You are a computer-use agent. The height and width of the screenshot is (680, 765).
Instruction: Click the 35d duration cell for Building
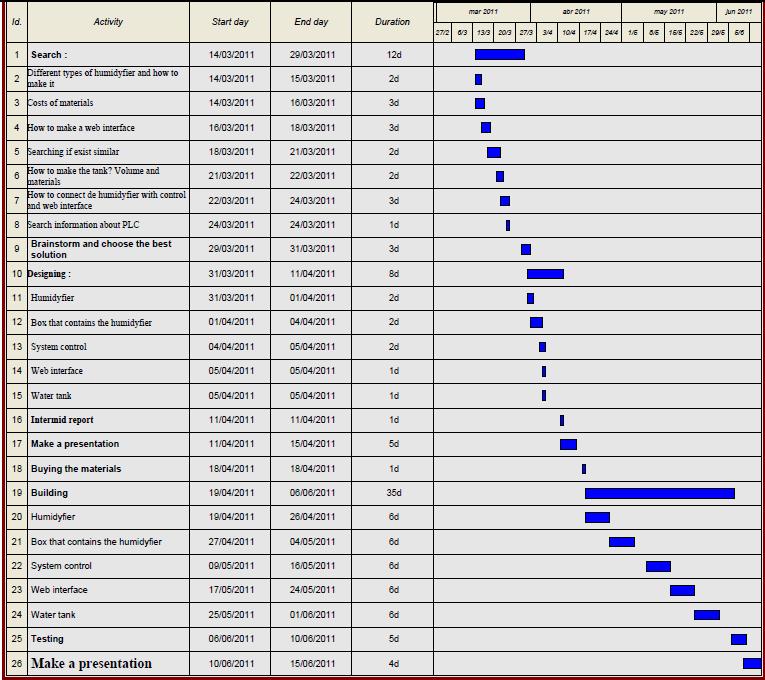tap(393, 493)
